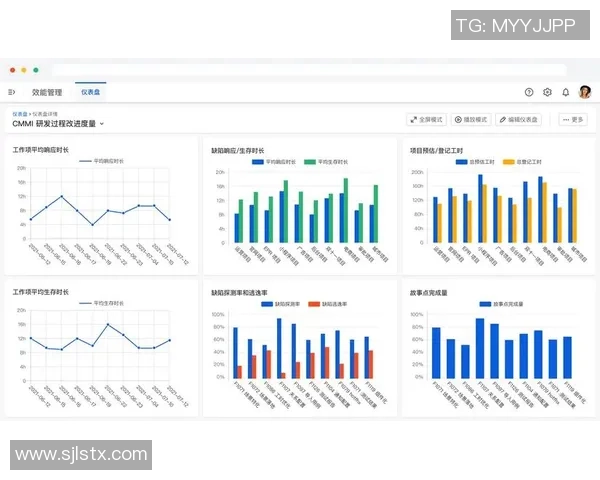
Task: Expand the CMMI 研发过程改进度量 title dropdown
Action: [102, 124]
